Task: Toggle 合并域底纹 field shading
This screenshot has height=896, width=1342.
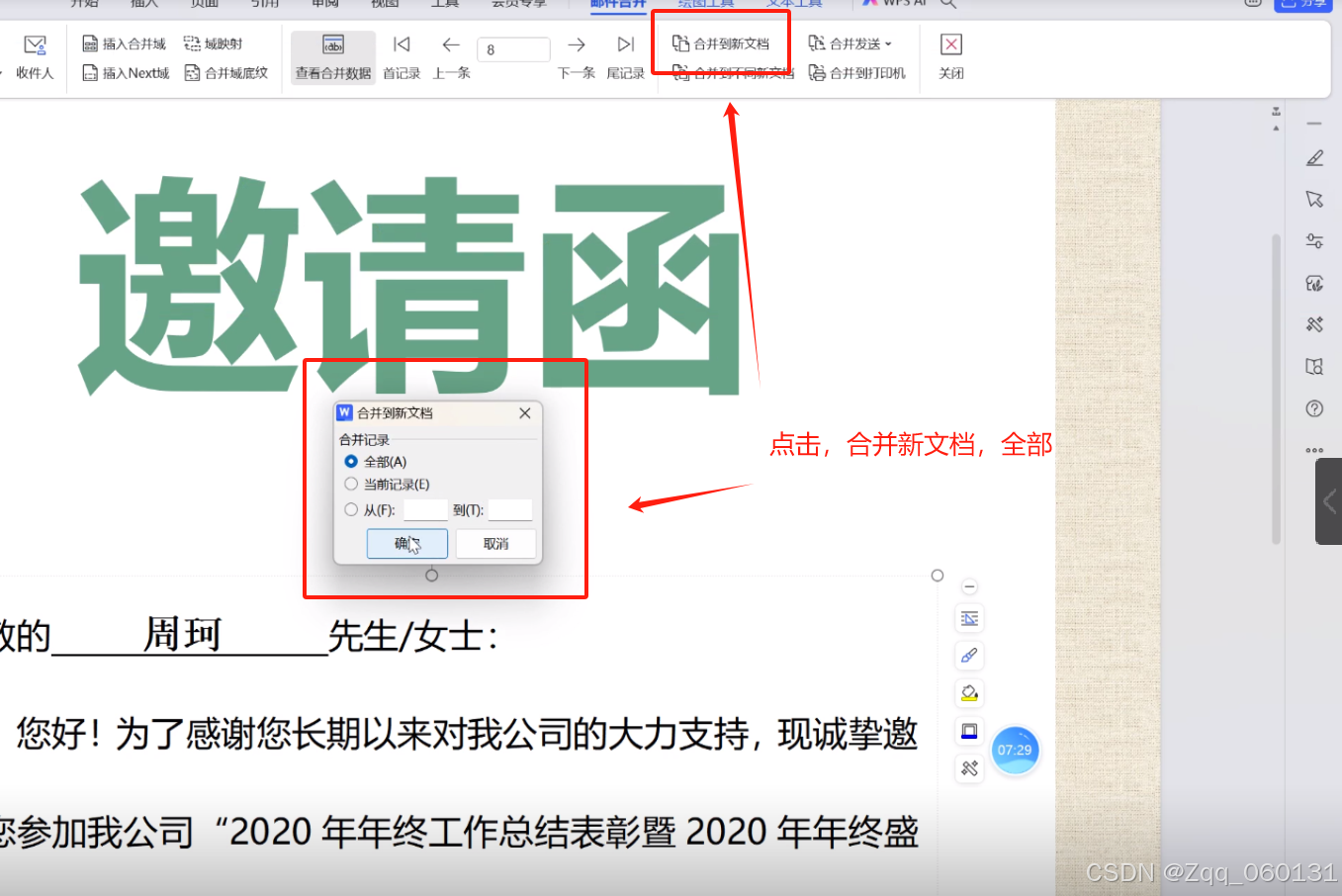Action: tap(226, 73)
